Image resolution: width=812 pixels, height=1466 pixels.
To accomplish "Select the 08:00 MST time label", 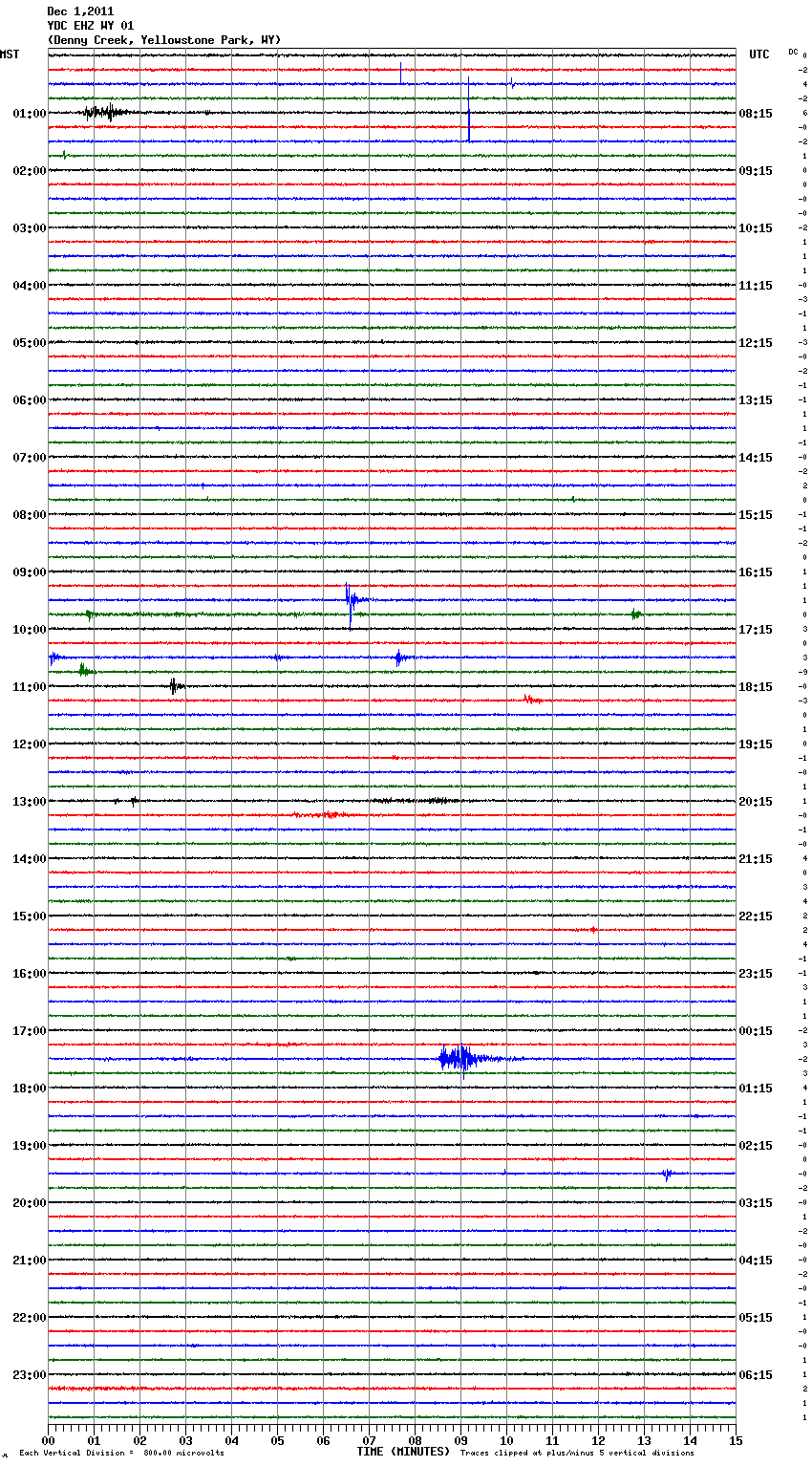I will (30, 515).
